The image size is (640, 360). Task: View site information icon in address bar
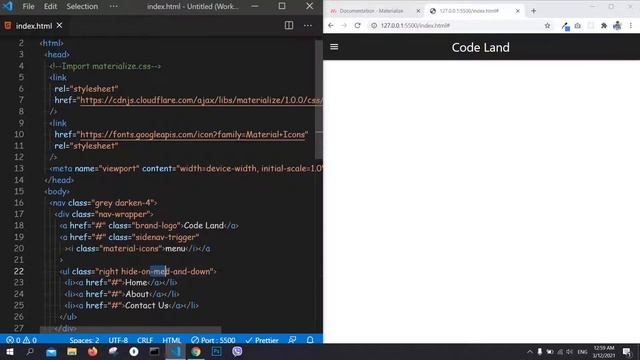[373, 25]
